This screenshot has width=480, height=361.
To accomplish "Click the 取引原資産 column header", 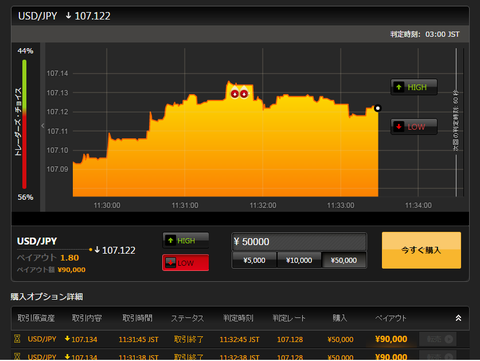I will pos(36,318).
